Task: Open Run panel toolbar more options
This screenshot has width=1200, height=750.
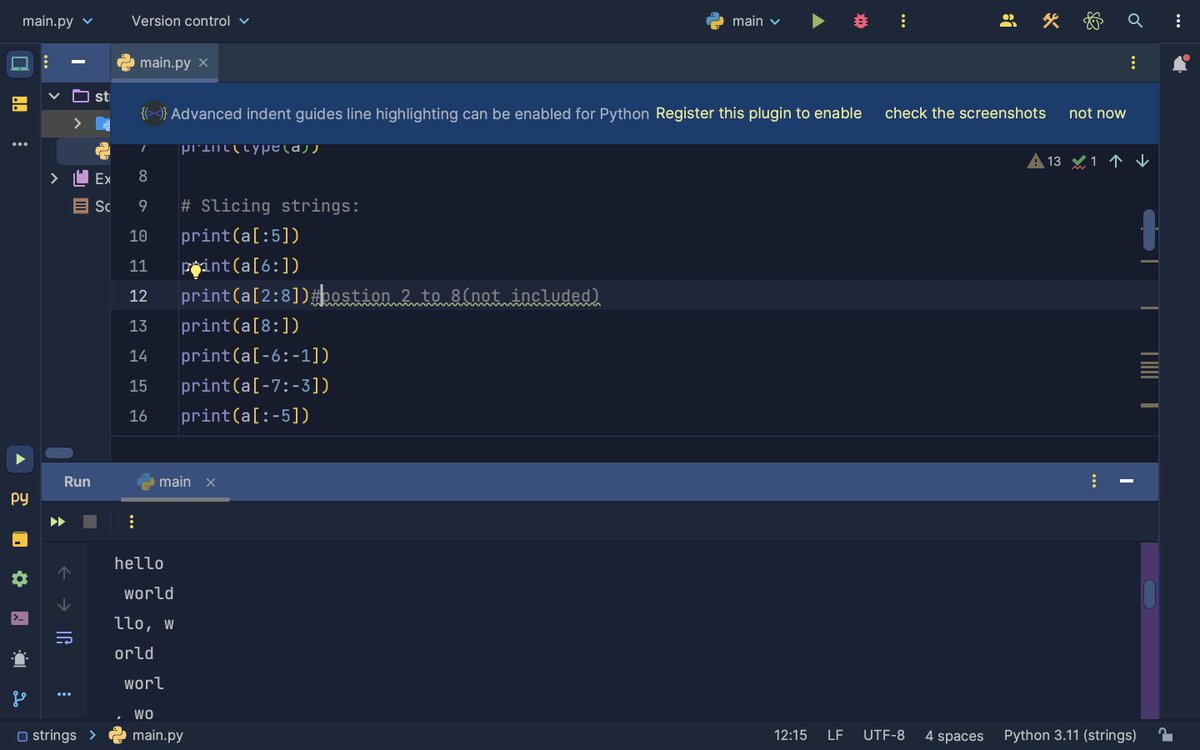Action: click(x=131, y=522)
